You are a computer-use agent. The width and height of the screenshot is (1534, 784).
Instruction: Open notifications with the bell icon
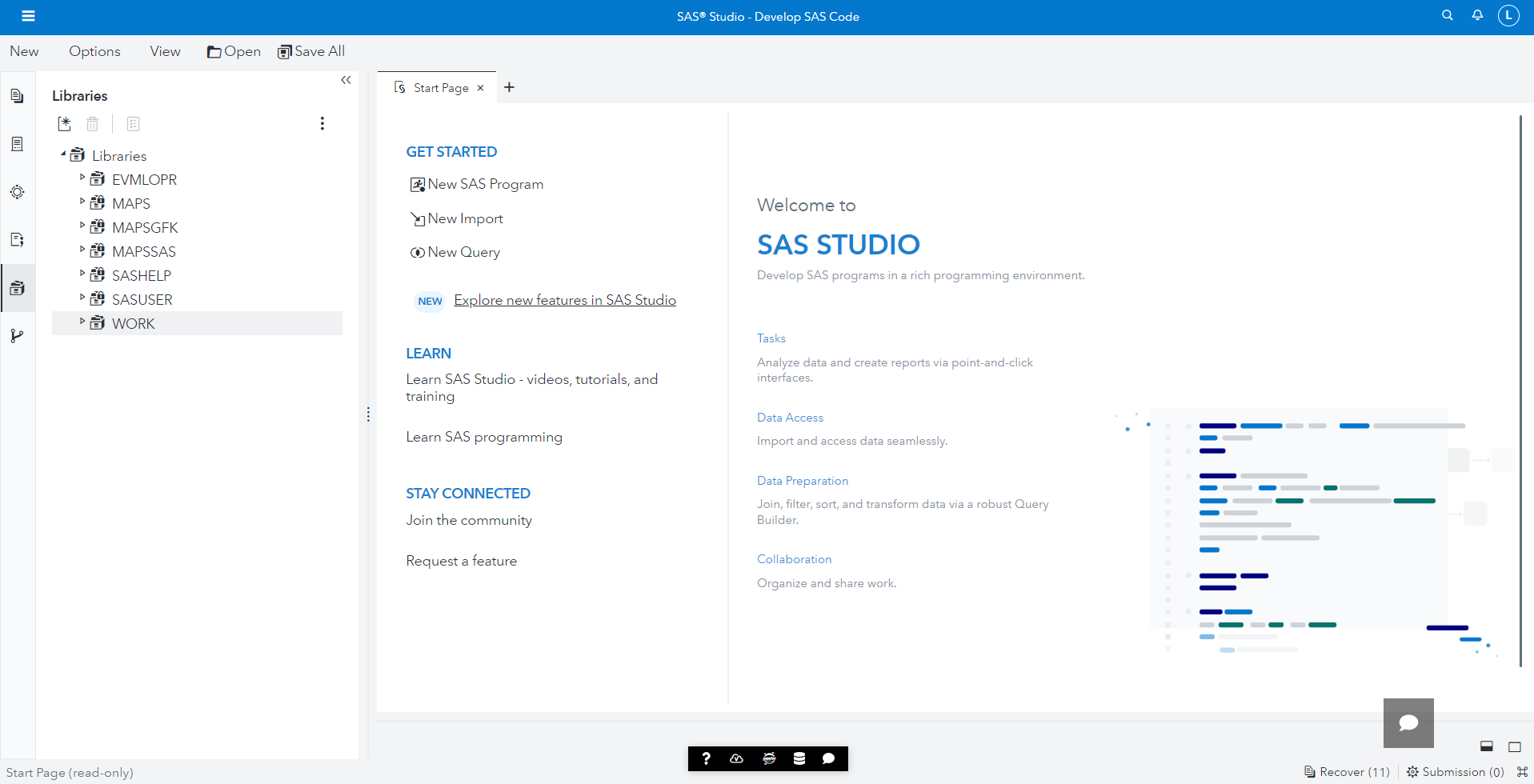click(x=1477, y=15)
